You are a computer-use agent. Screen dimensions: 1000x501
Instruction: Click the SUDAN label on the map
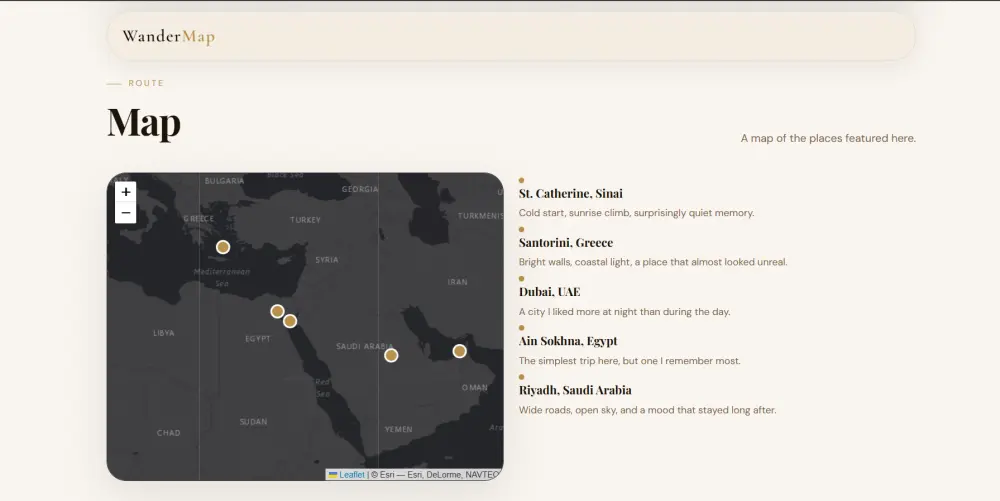pyautogui.click(x=253, y=422)
